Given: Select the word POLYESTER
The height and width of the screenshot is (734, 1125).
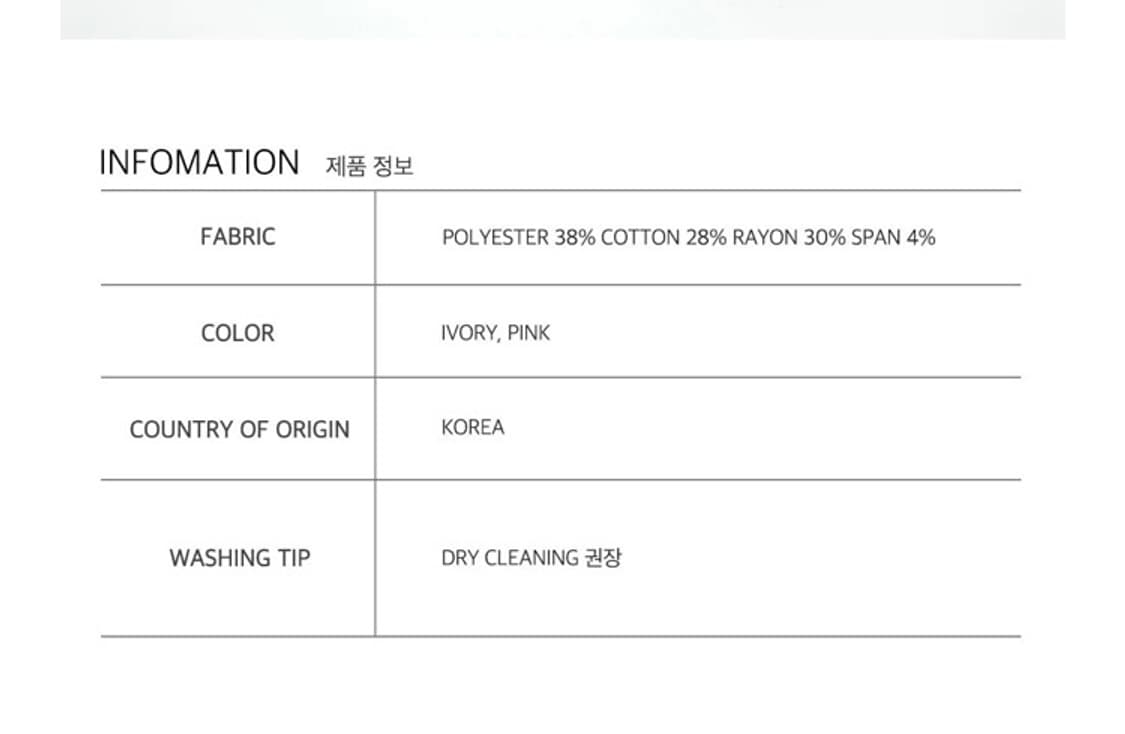Looking at the screenshot, I should point(495,238).
